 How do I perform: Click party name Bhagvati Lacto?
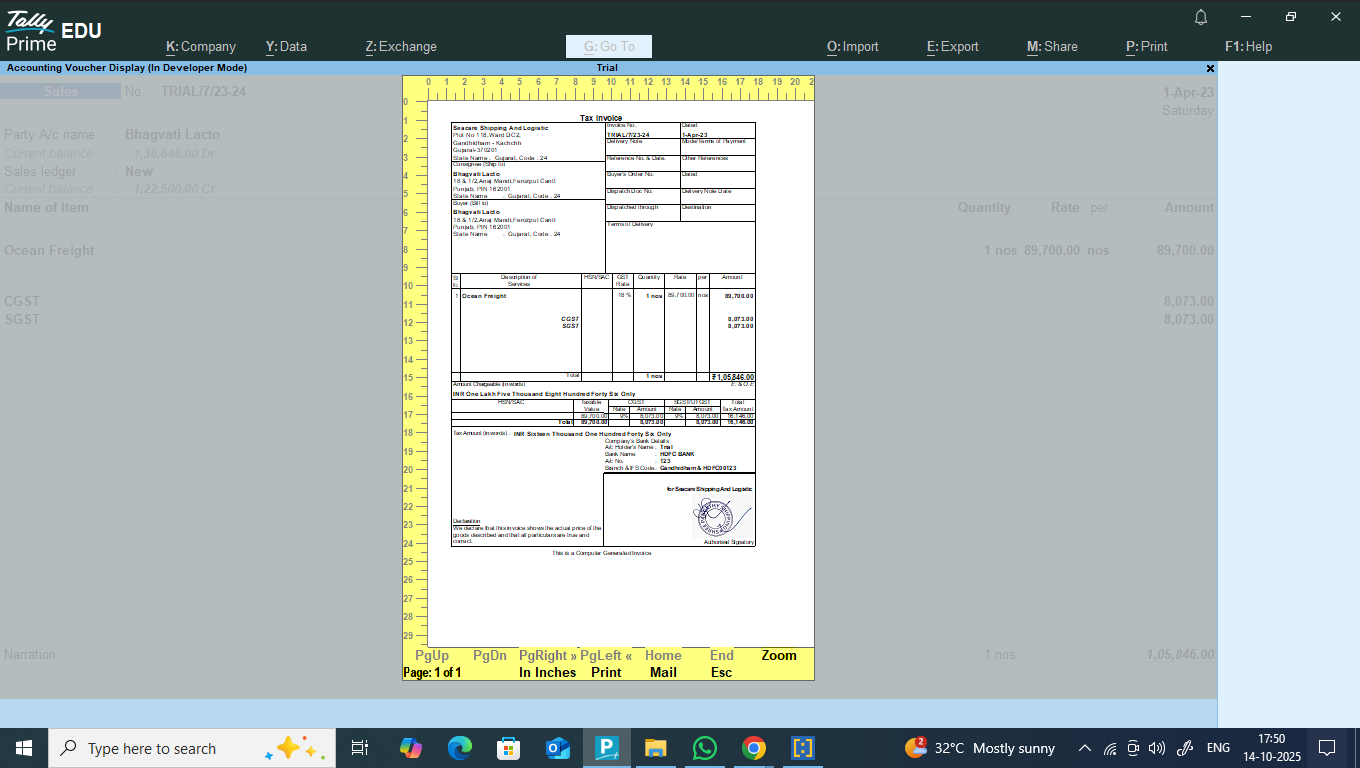coord(172,134)
